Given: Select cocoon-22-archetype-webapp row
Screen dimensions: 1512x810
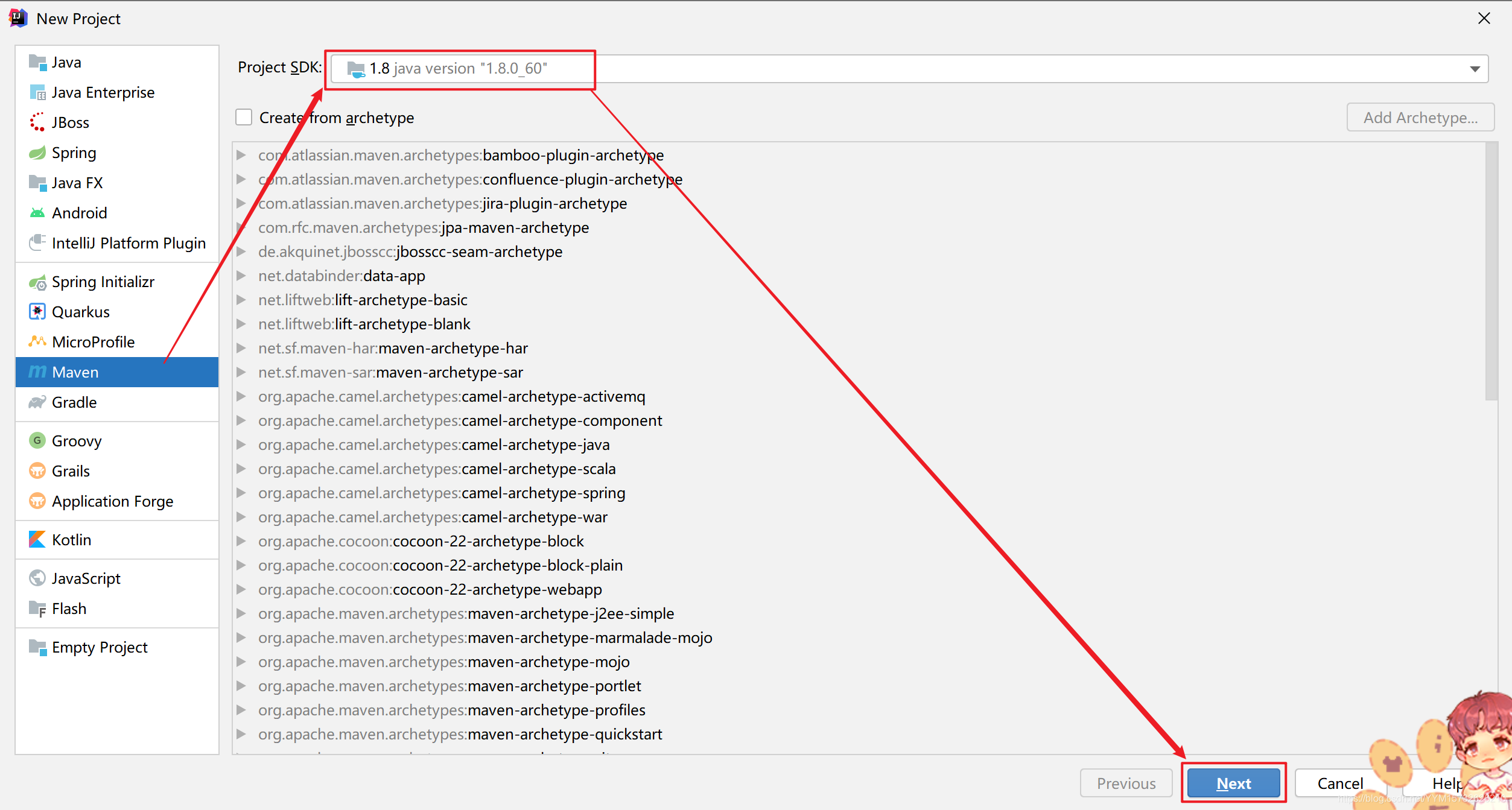Looking at the screenshot, I should point(859,589).
